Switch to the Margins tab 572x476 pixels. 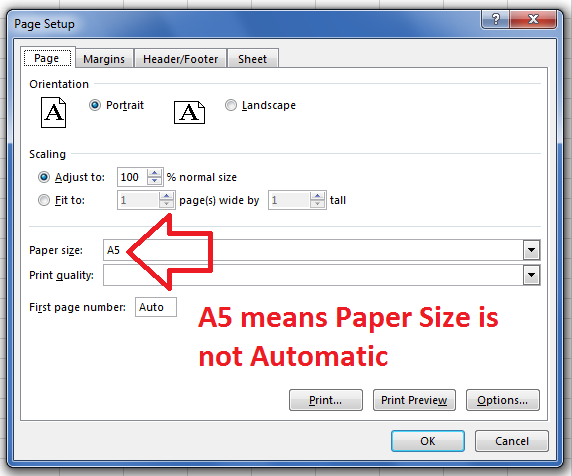(x=104, y=59)
